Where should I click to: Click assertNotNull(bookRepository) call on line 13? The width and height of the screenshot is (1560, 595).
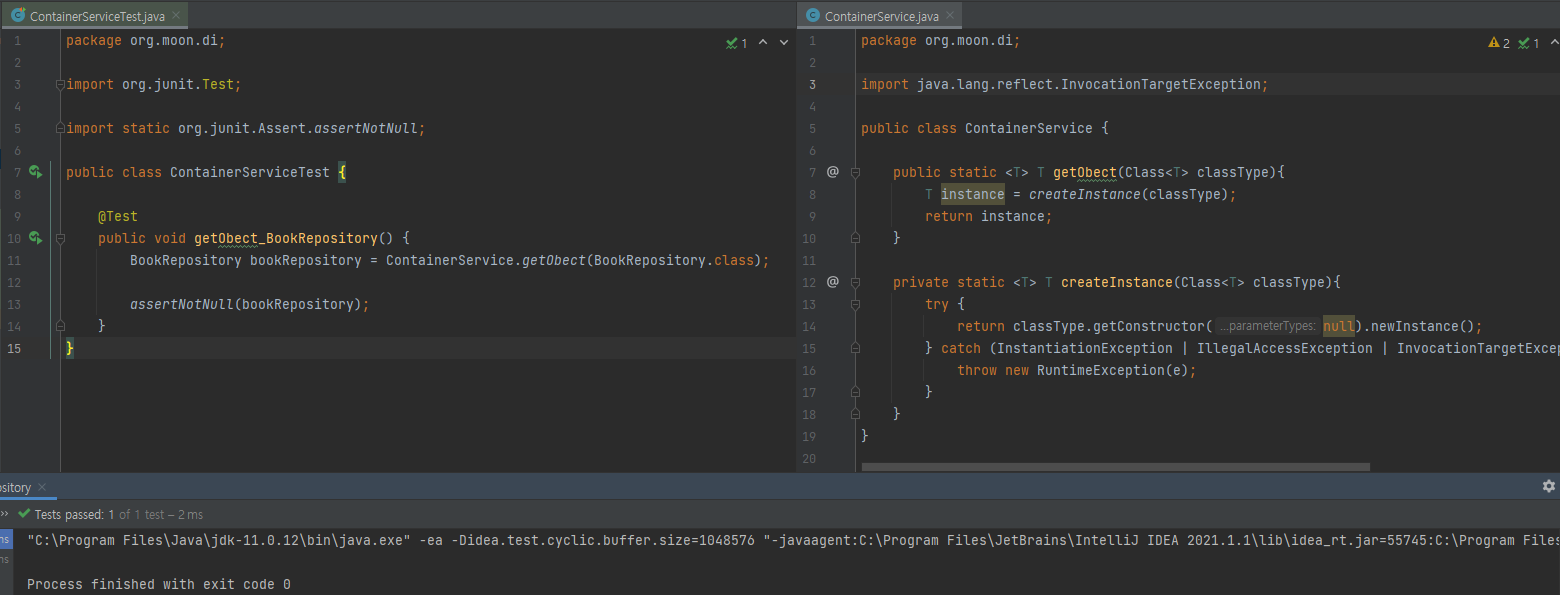(x=250, y=304)
